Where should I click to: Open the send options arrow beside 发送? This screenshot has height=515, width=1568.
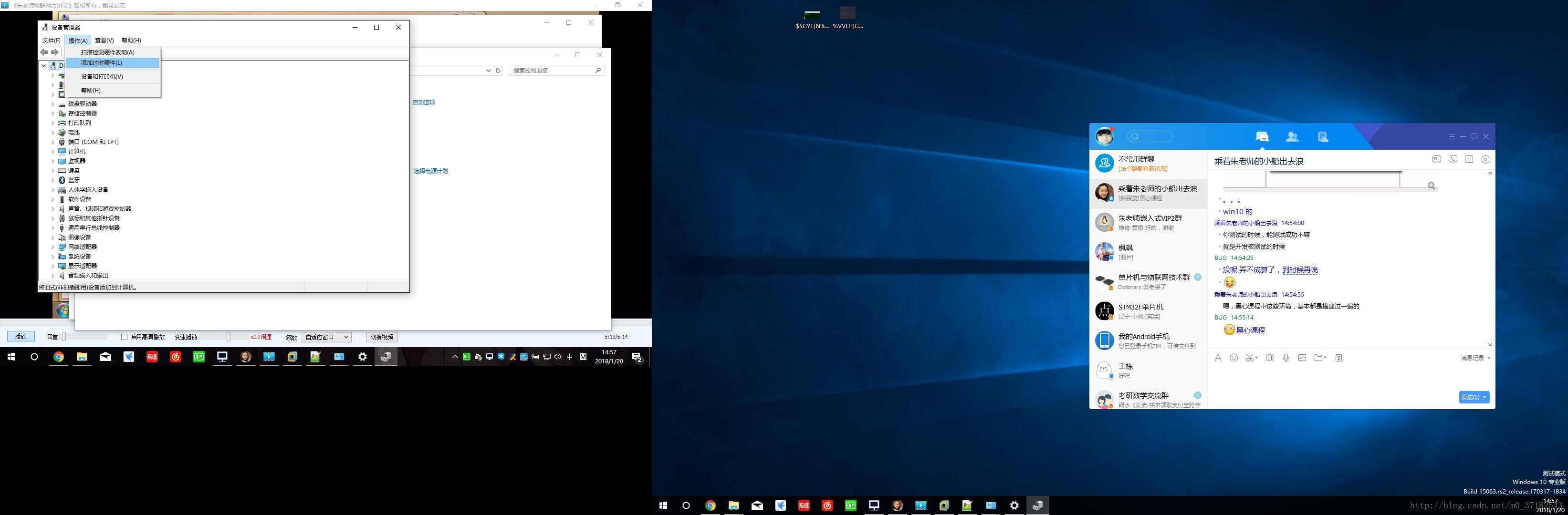pyautogui.click(x=1484, y=397)
